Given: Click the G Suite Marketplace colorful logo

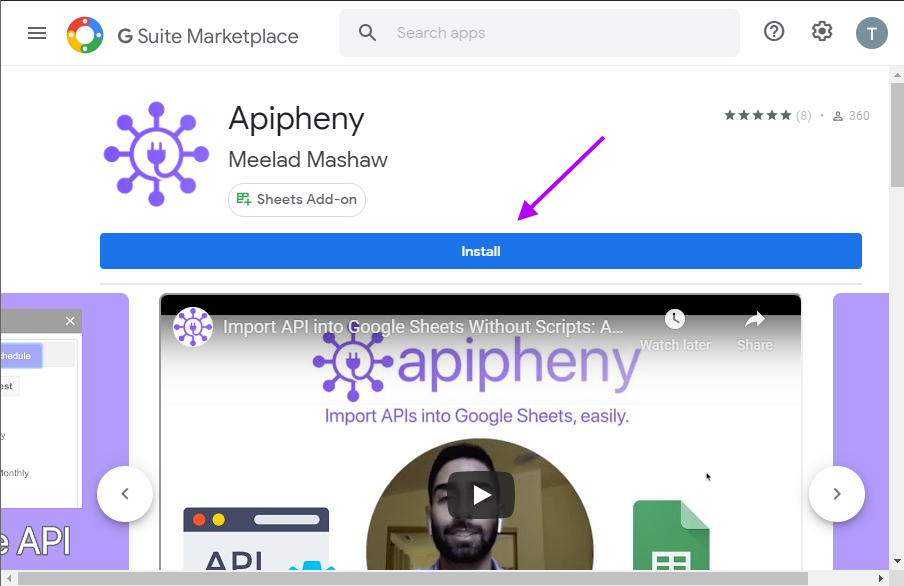Looking at the screenshot, I should 85,35.
